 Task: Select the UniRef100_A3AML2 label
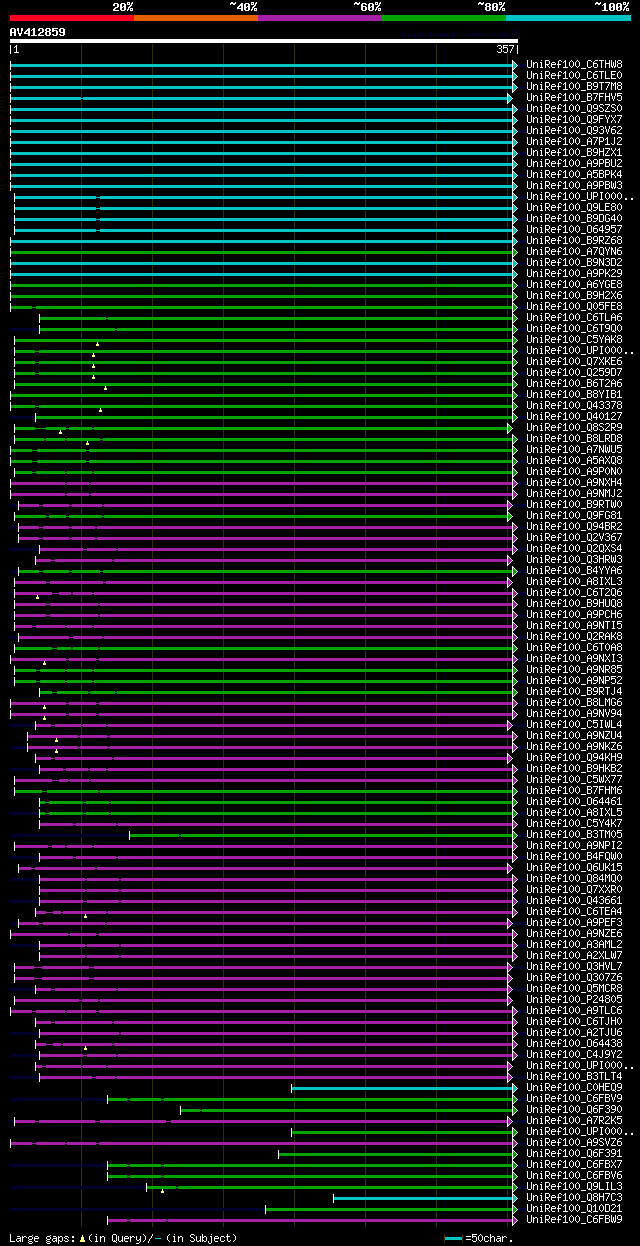click(x=575, y=944)
